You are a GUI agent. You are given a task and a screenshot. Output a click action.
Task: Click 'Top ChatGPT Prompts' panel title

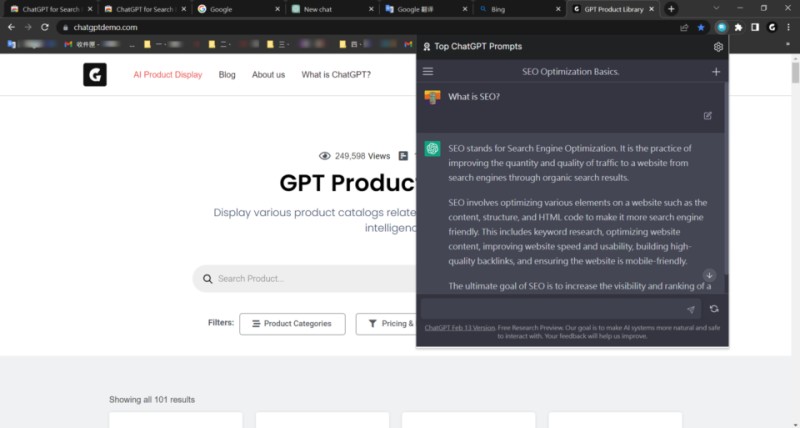[x=478, y=46]
